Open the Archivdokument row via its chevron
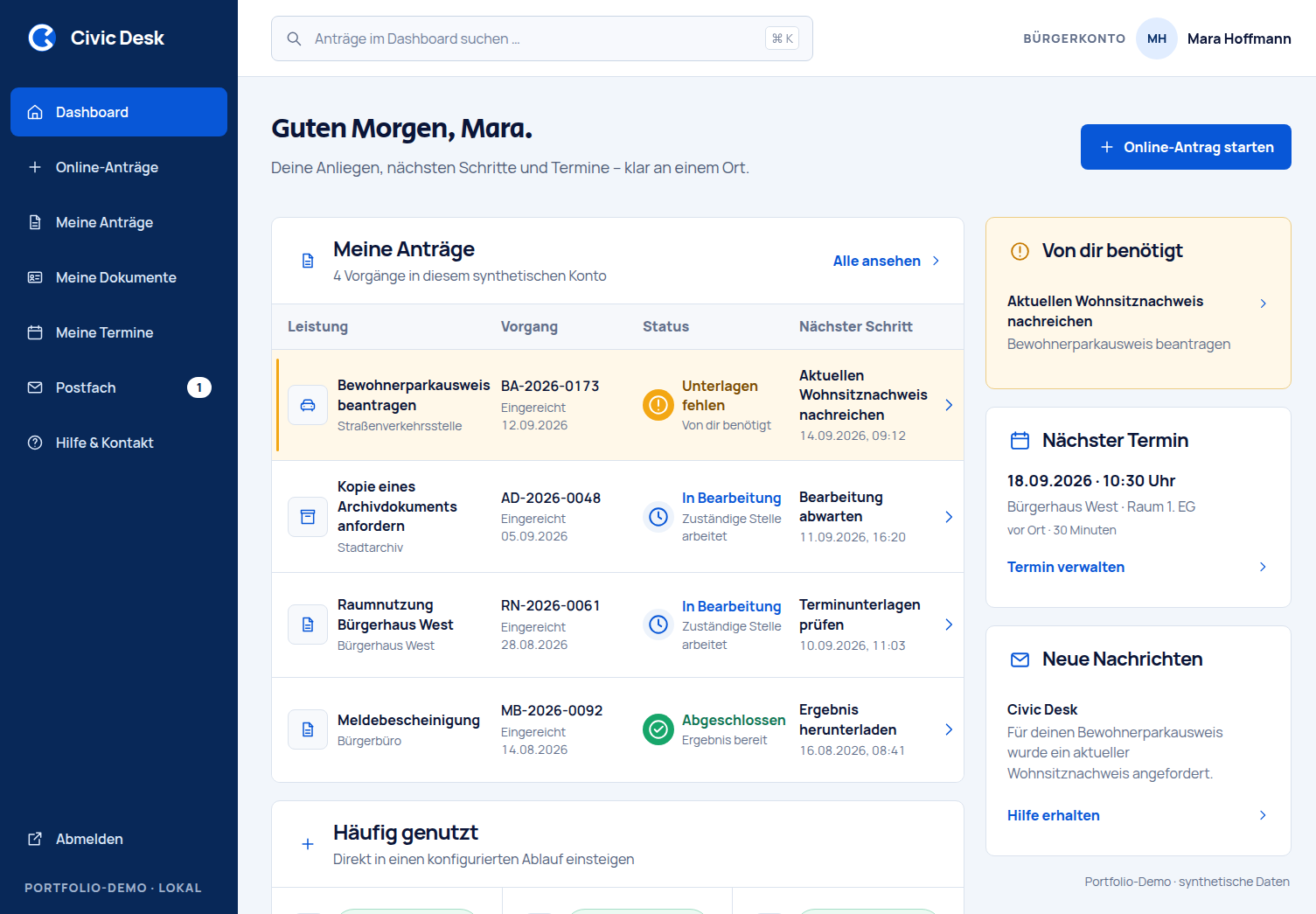The width and height of the screenshot is (1316, 914). coord(949,517)
